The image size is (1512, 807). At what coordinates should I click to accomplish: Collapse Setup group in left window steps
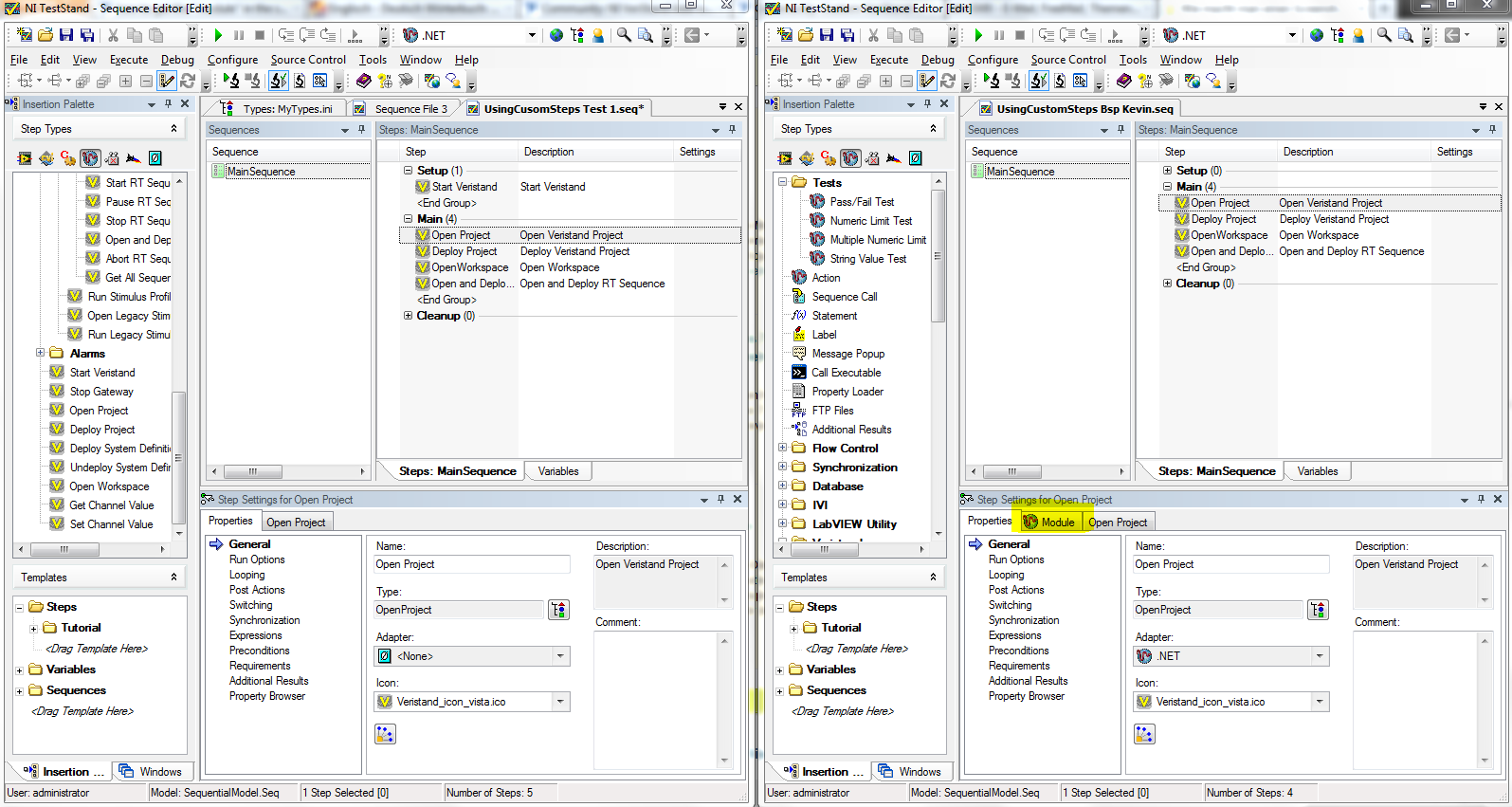[409, 171]
